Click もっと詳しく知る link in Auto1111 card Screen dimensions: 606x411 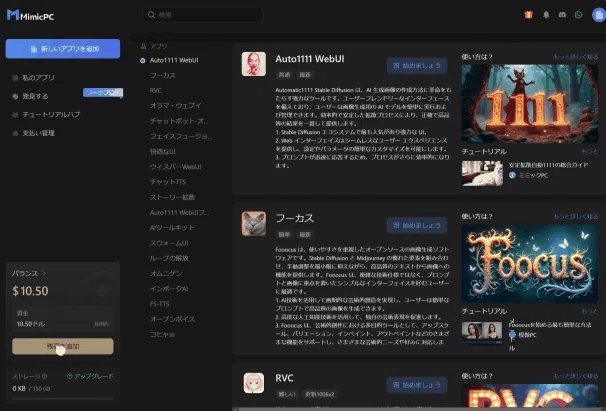[x=576, y=57]
